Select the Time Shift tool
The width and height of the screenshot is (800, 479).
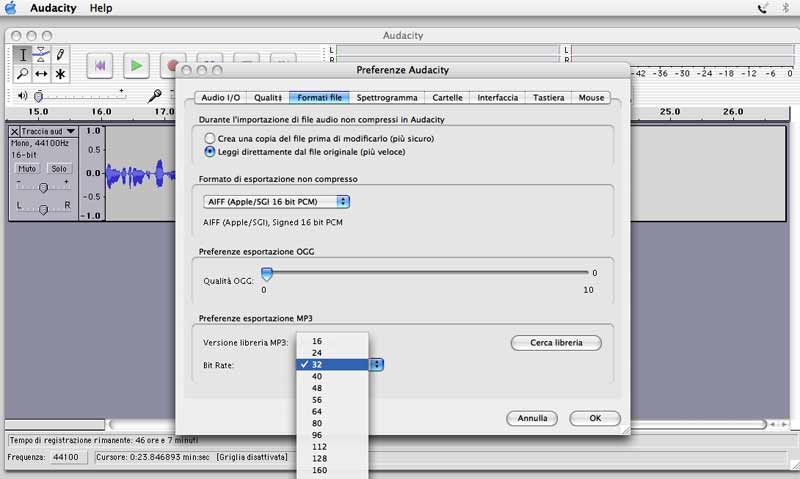[41, 74]
